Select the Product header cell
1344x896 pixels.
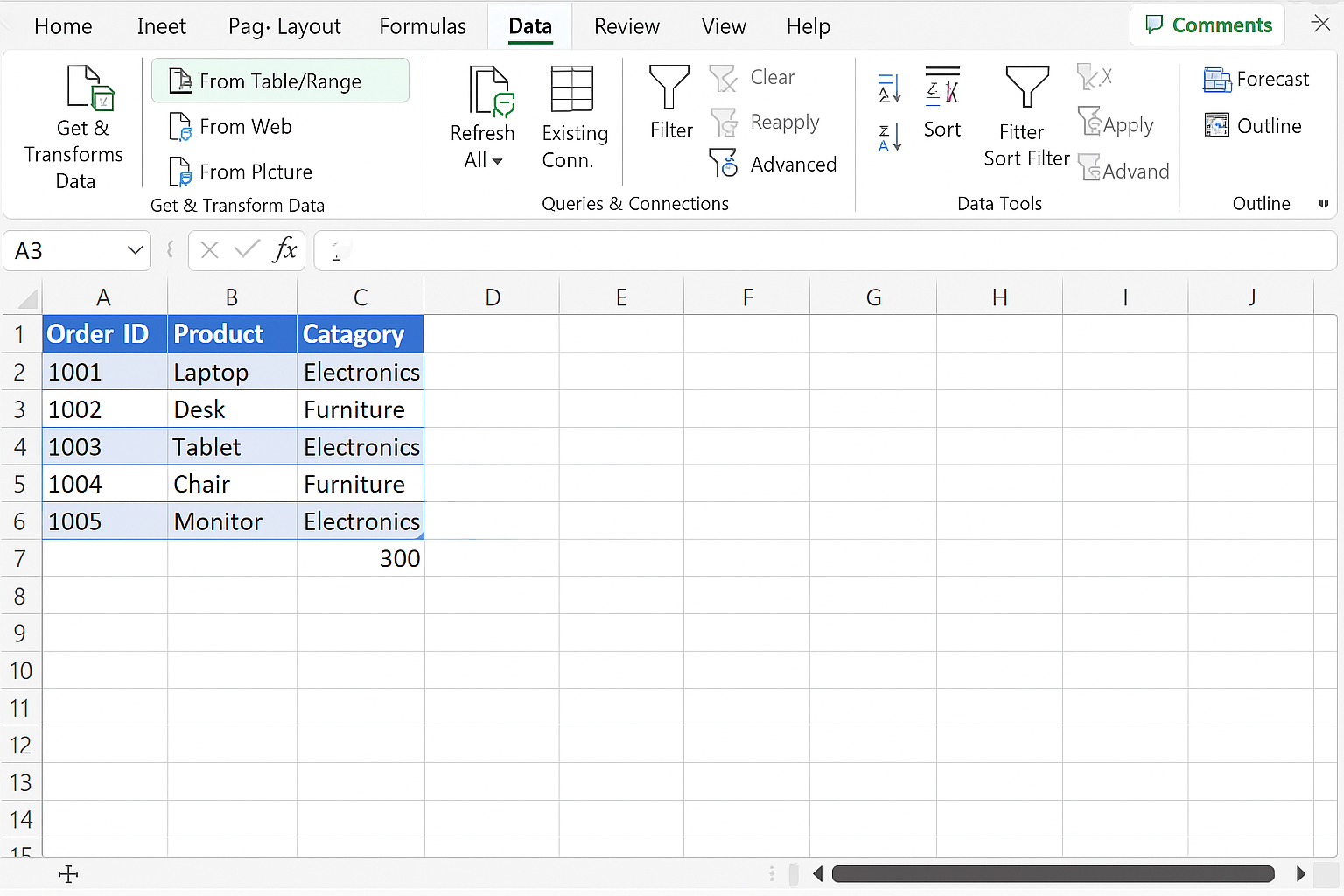(x=232, y=334)
